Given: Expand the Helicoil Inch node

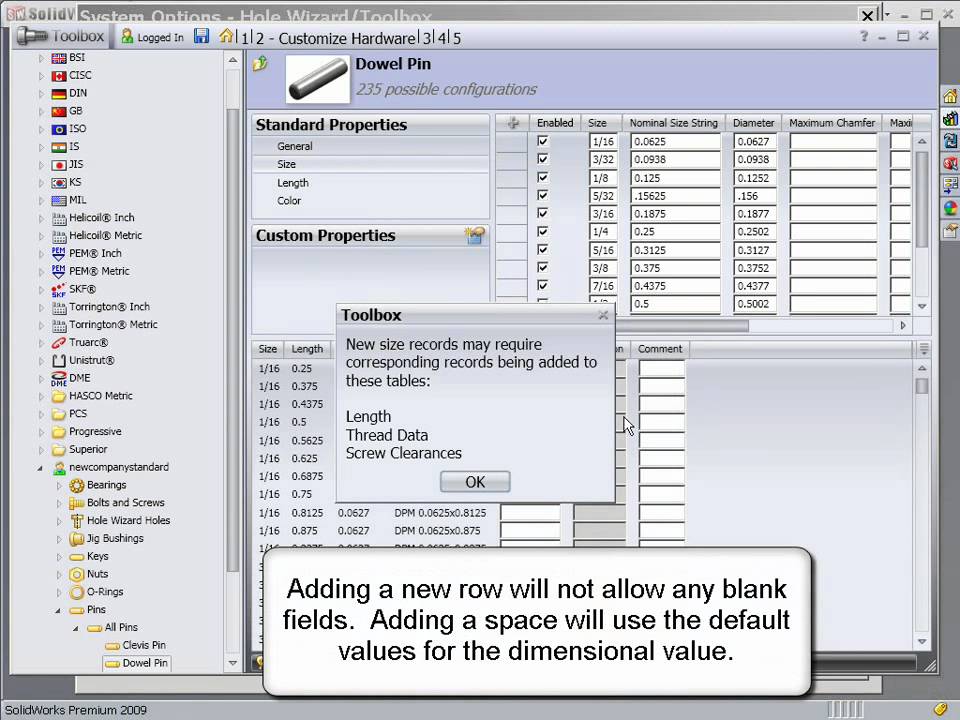Looking at the screenshot, I should click(x=41, y=218).
